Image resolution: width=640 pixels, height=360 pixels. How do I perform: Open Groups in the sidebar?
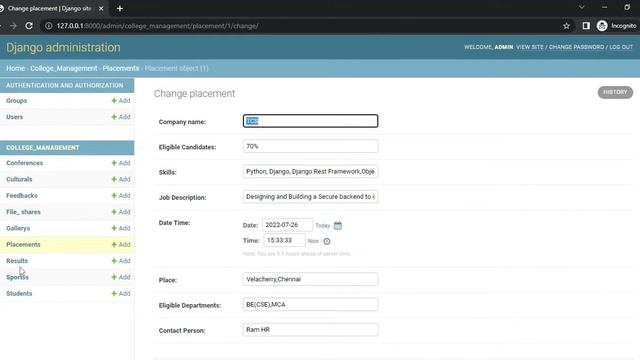(x=16, y=100)
